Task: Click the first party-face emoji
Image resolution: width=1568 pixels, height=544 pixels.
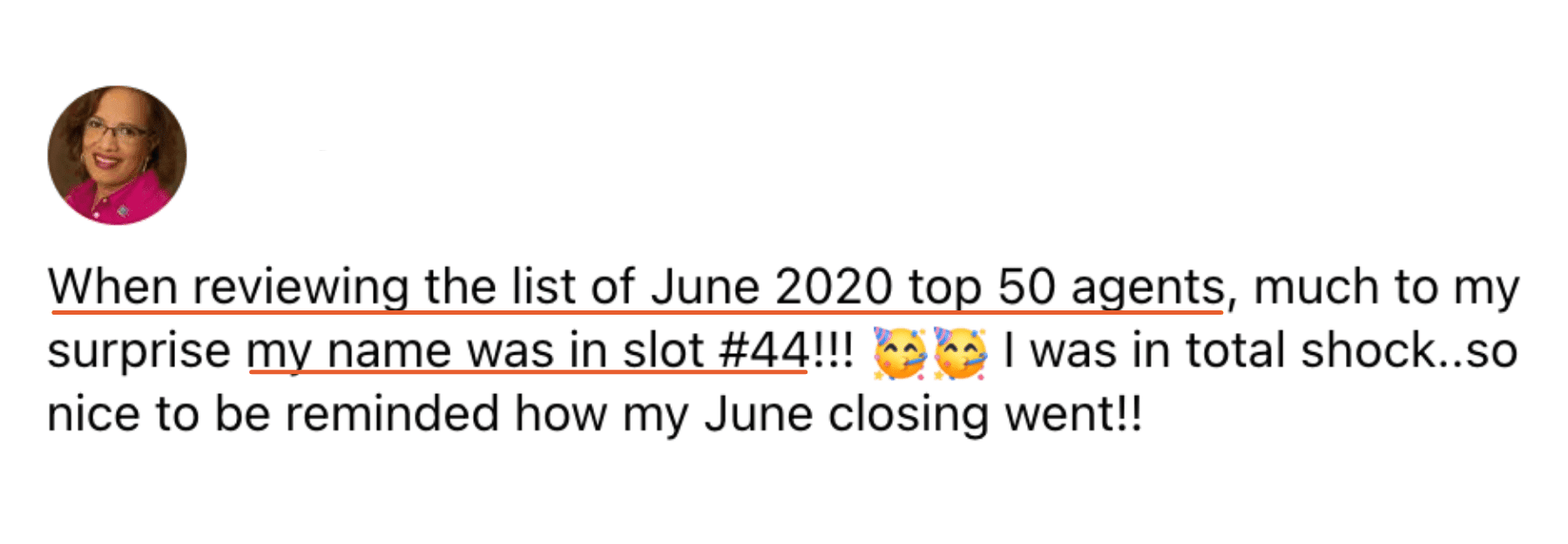Action: 900,353
